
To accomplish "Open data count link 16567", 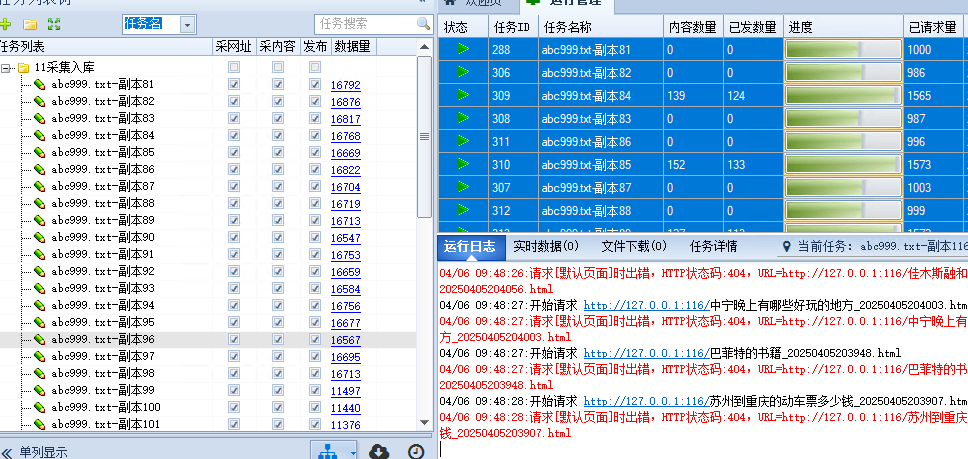I will (x=346, y=340).
